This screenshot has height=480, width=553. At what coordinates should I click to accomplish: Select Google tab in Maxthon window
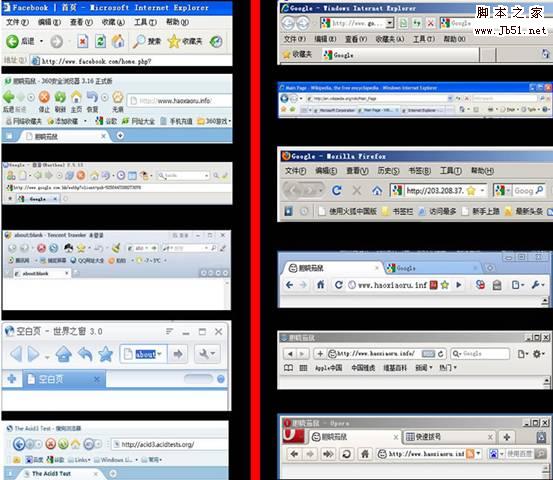coord(37,199)
